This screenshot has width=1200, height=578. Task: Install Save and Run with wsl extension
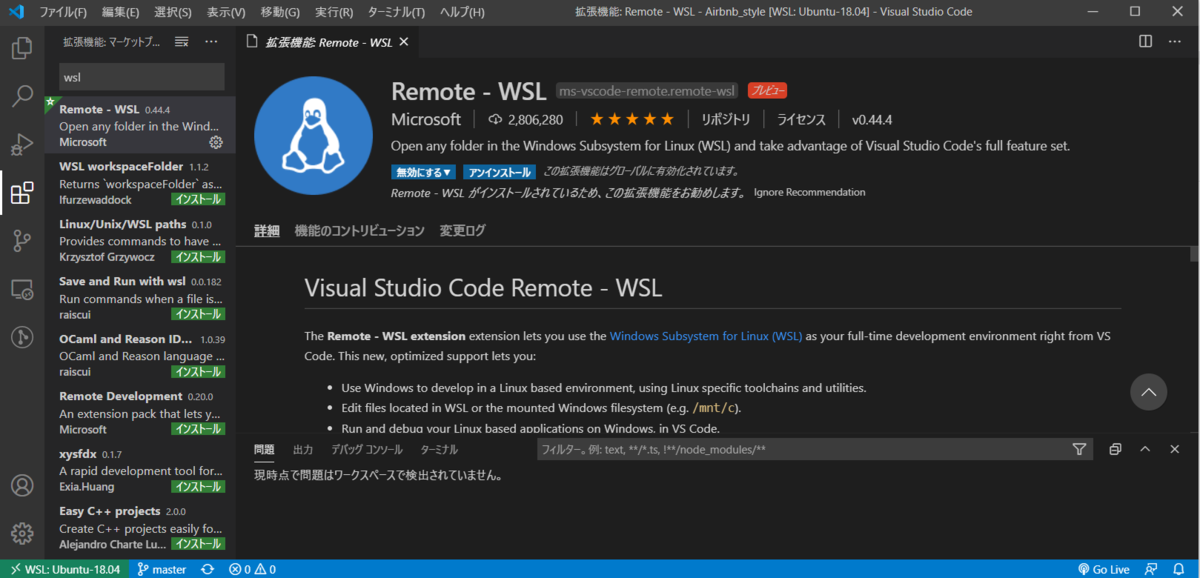(x=197, y=314)
